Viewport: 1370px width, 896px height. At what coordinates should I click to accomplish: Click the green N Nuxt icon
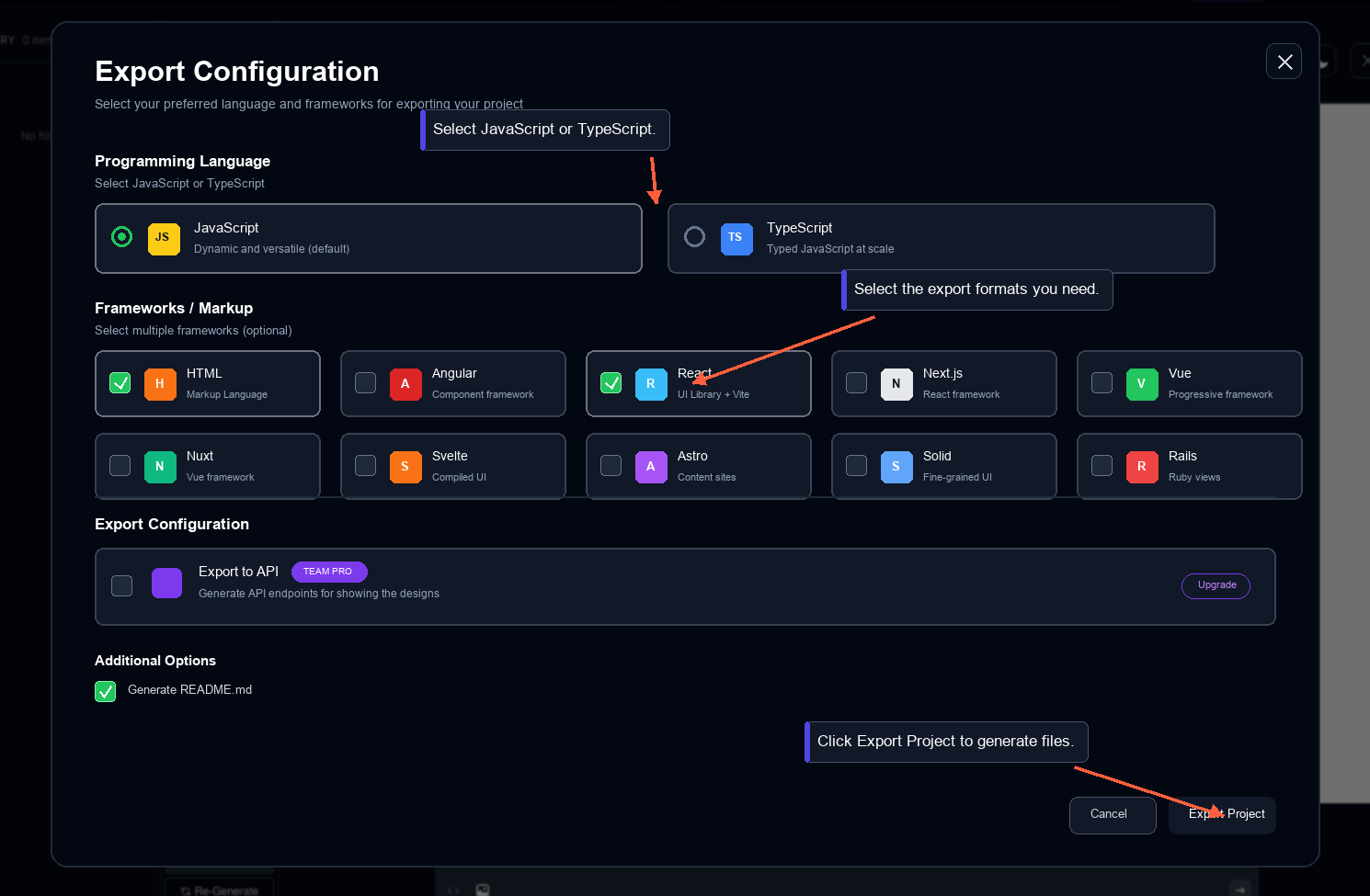160,467
